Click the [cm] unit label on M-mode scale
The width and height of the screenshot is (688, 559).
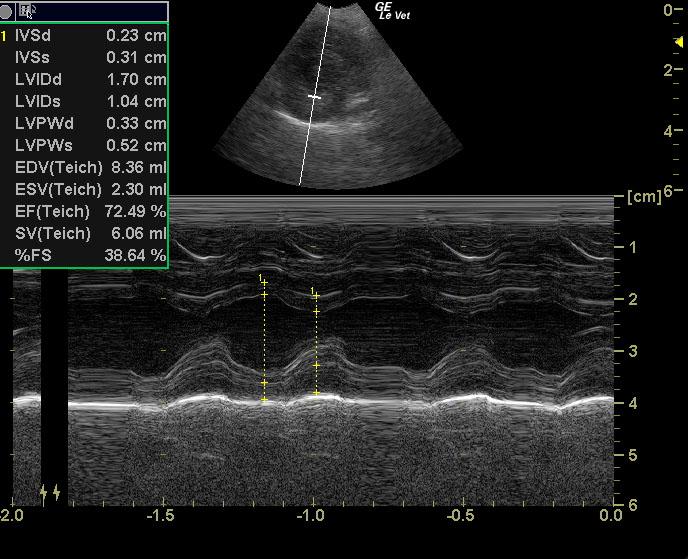pos(644,196)
